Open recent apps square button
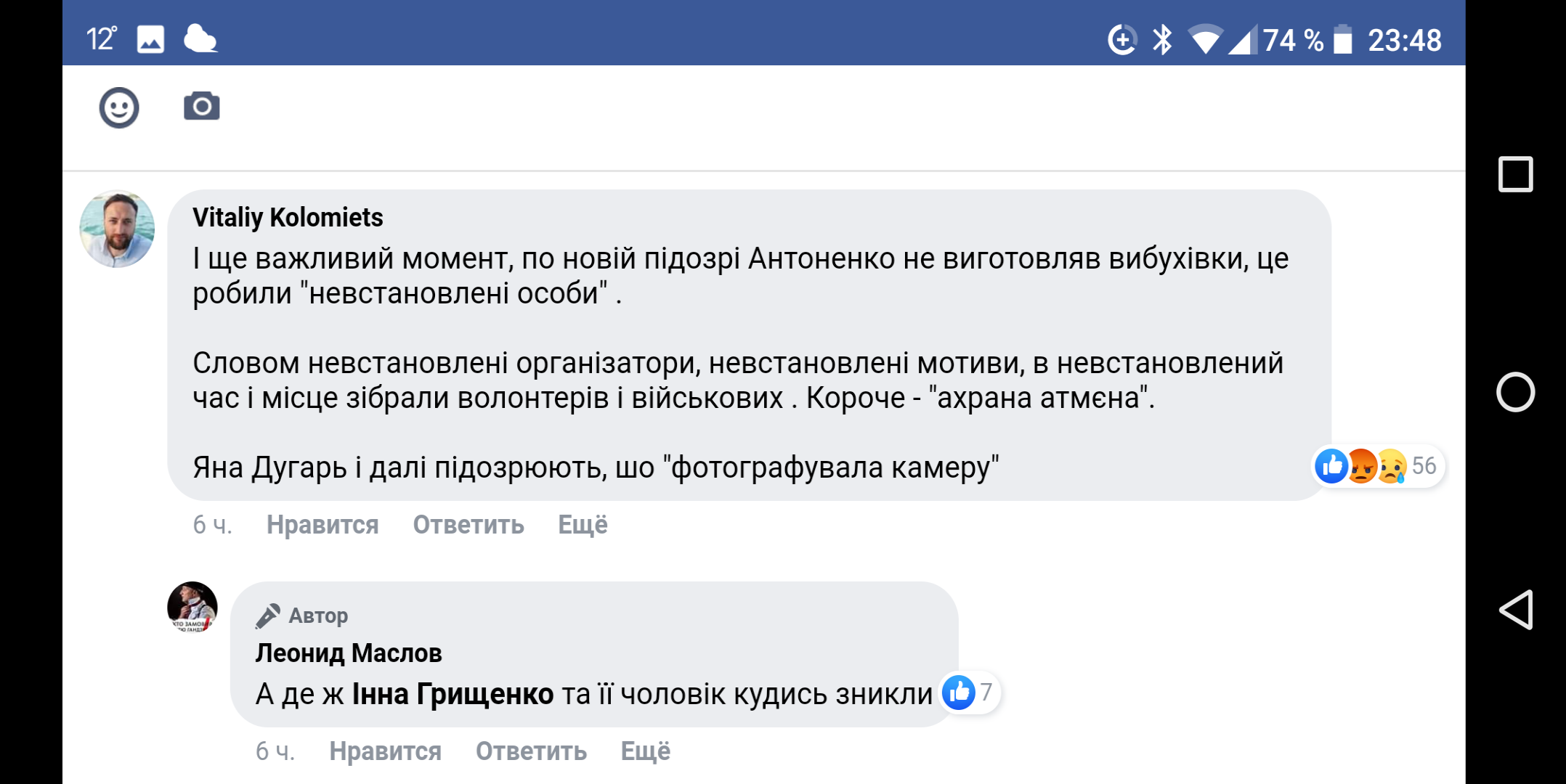 pyautogui.click(x=1515, y=174)
